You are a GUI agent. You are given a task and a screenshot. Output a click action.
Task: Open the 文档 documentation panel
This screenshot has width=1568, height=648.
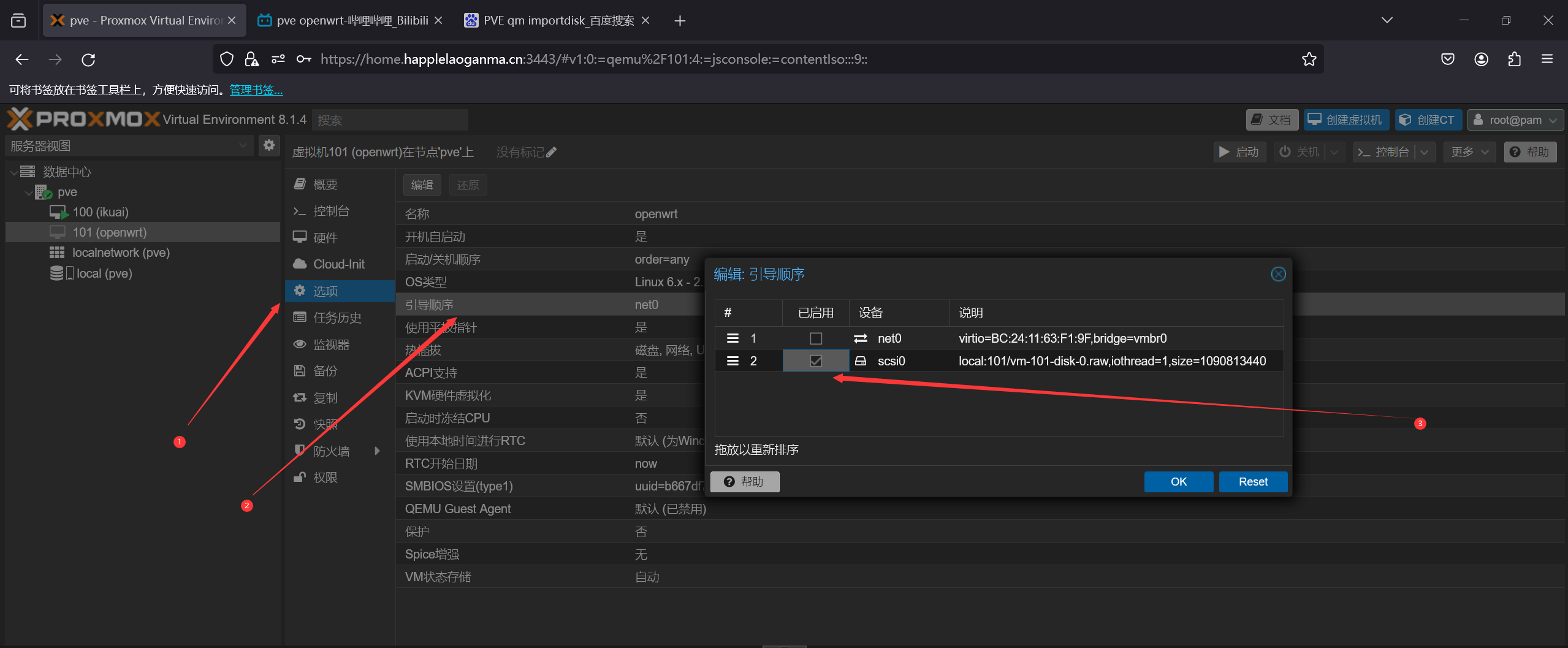coord(1271,120)
